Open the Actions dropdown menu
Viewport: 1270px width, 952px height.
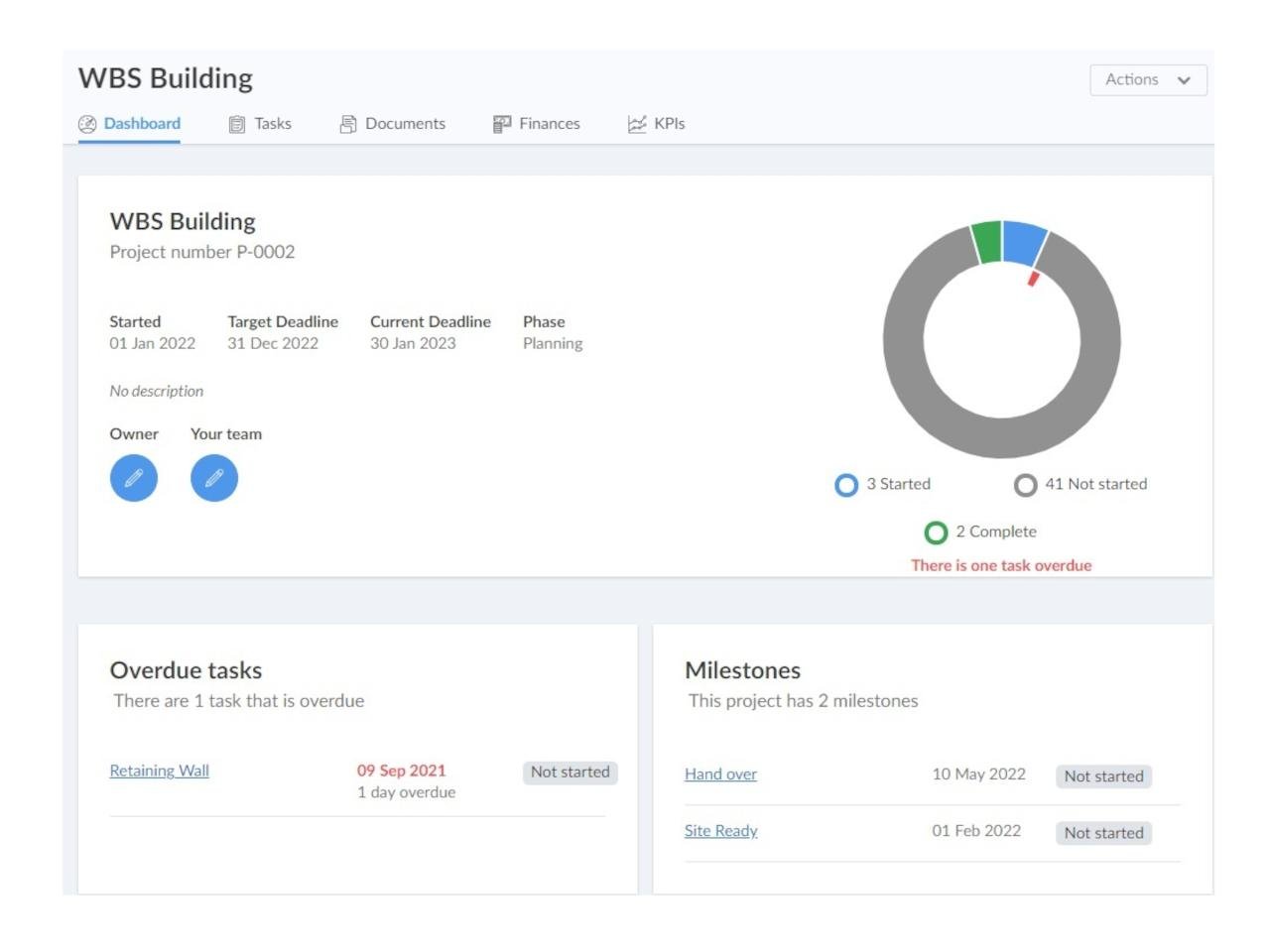point(1148,80)
